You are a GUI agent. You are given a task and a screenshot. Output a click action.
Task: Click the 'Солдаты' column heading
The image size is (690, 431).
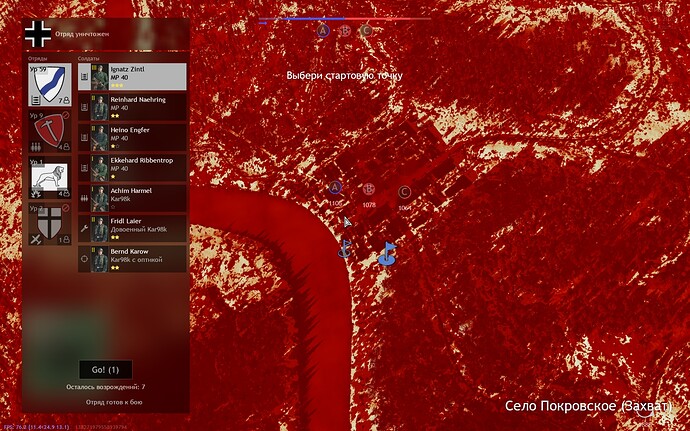(x=89, y=58)
